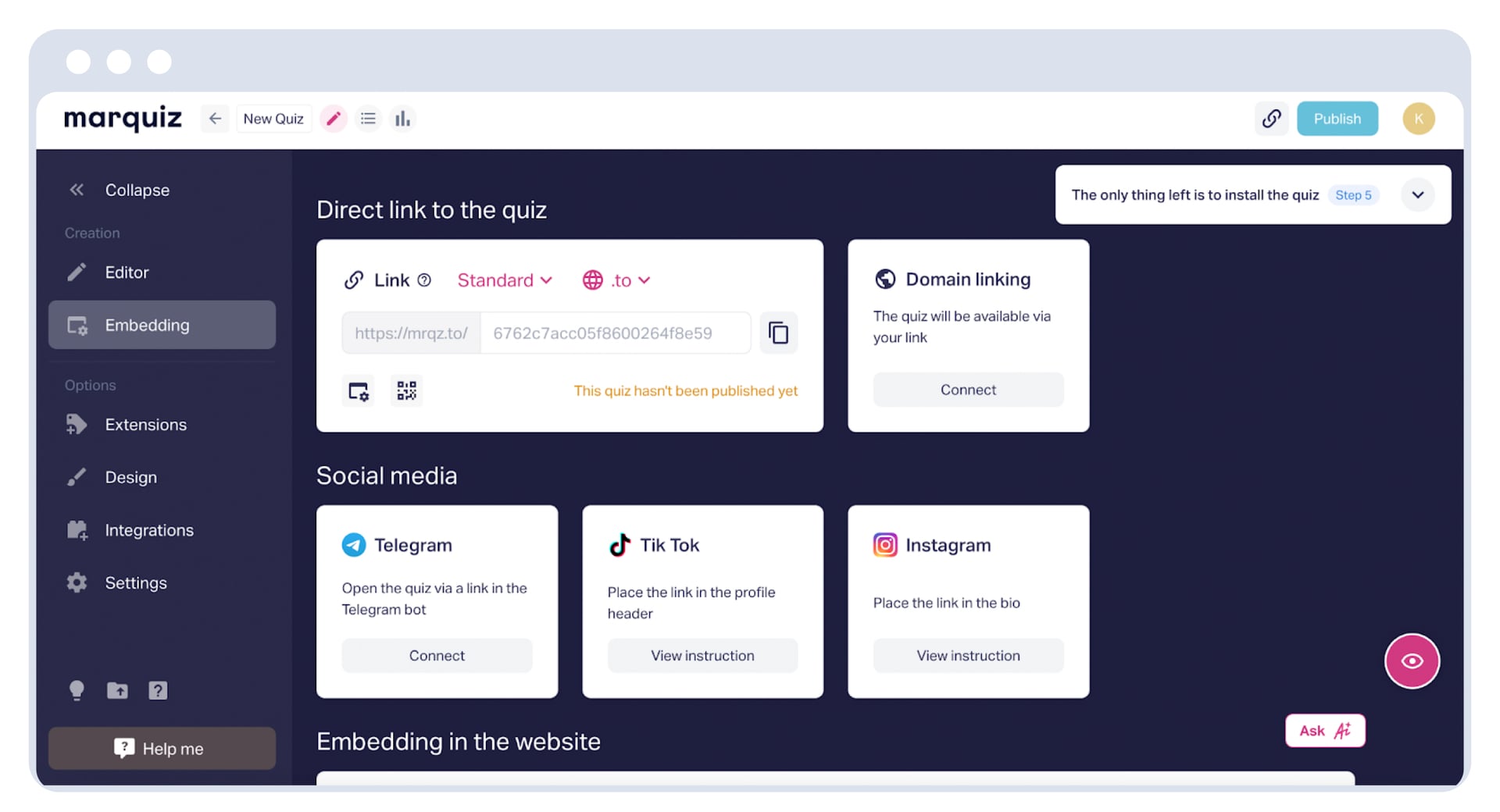Image resolution: width=1500 pixels, height=812 pixels.
Task: Connect the Telegram bot
Action: click(437, 656)
